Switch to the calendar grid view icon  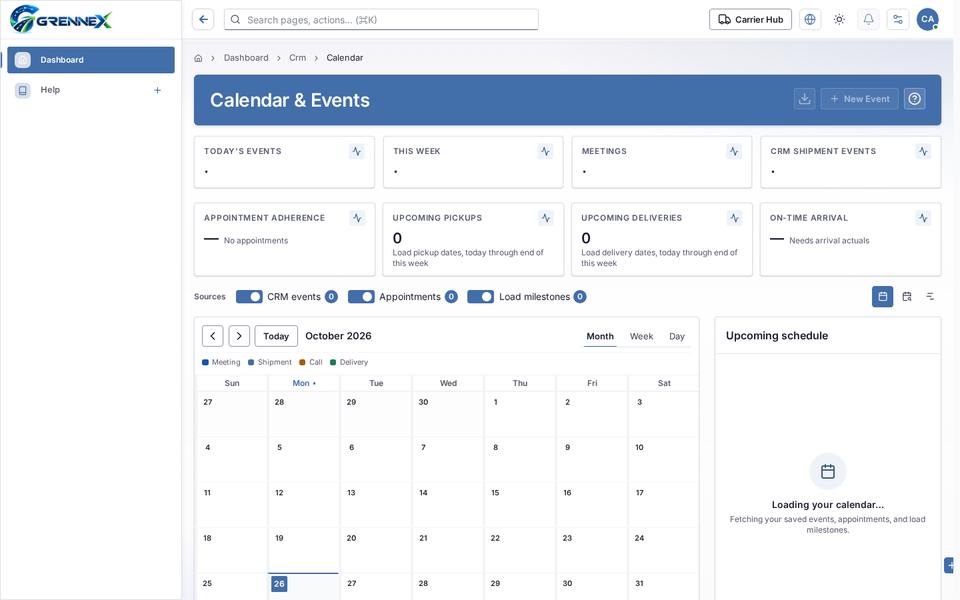click(882, 296)
